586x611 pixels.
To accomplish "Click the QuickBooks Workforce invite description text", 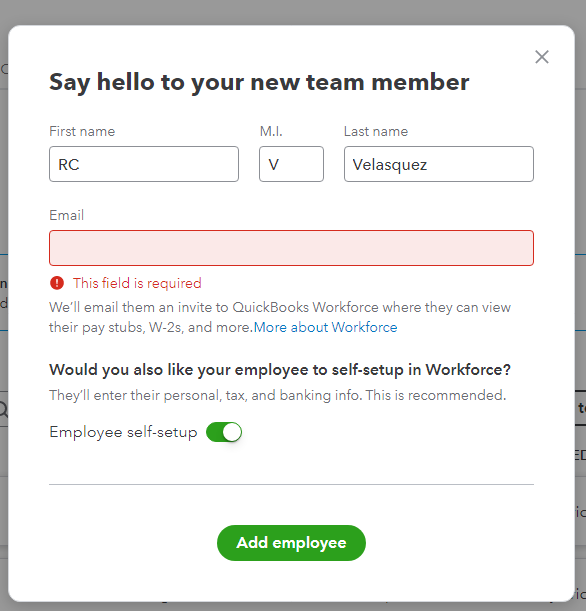I will tap(280, 317).
